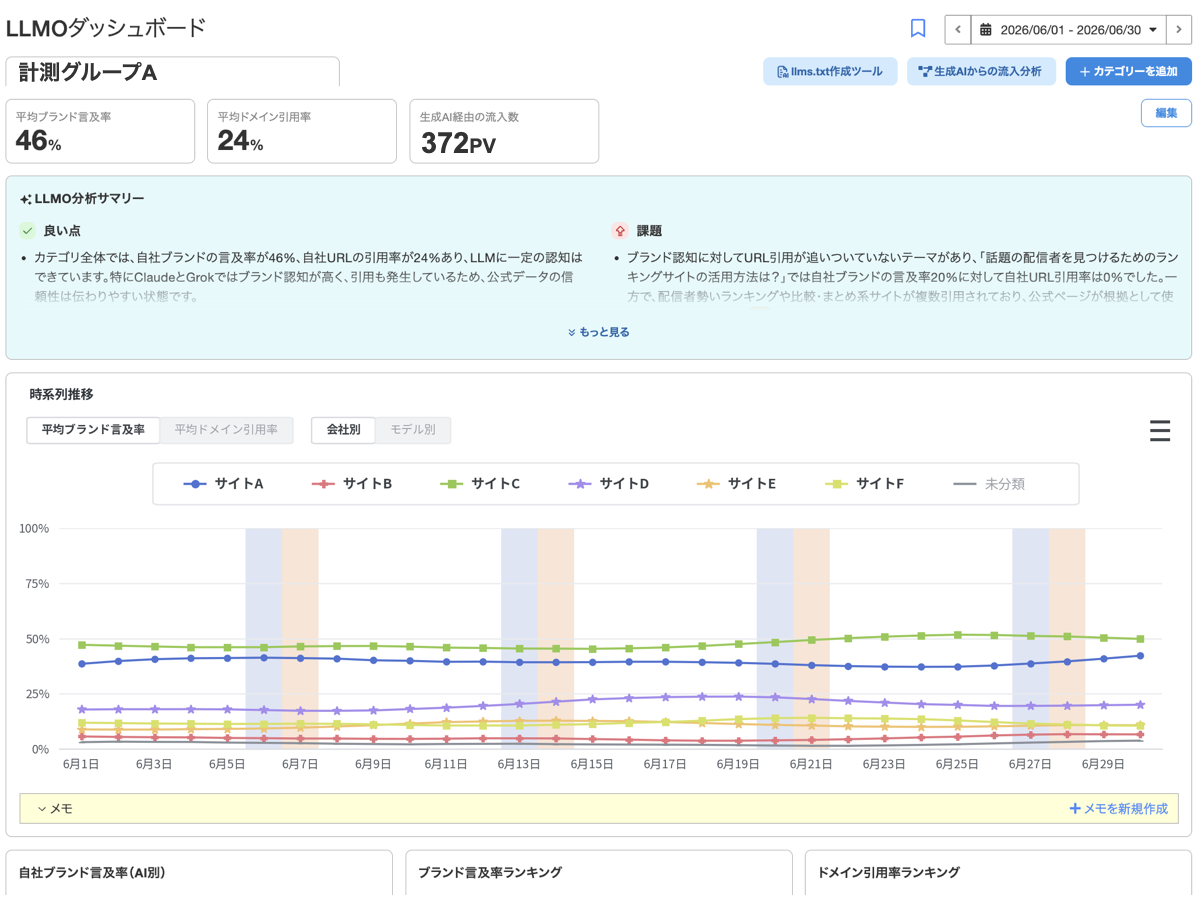Go to previous date range arrow
Image resolution: width=1196 pixels, height=904 pixels.
point(958,30)
